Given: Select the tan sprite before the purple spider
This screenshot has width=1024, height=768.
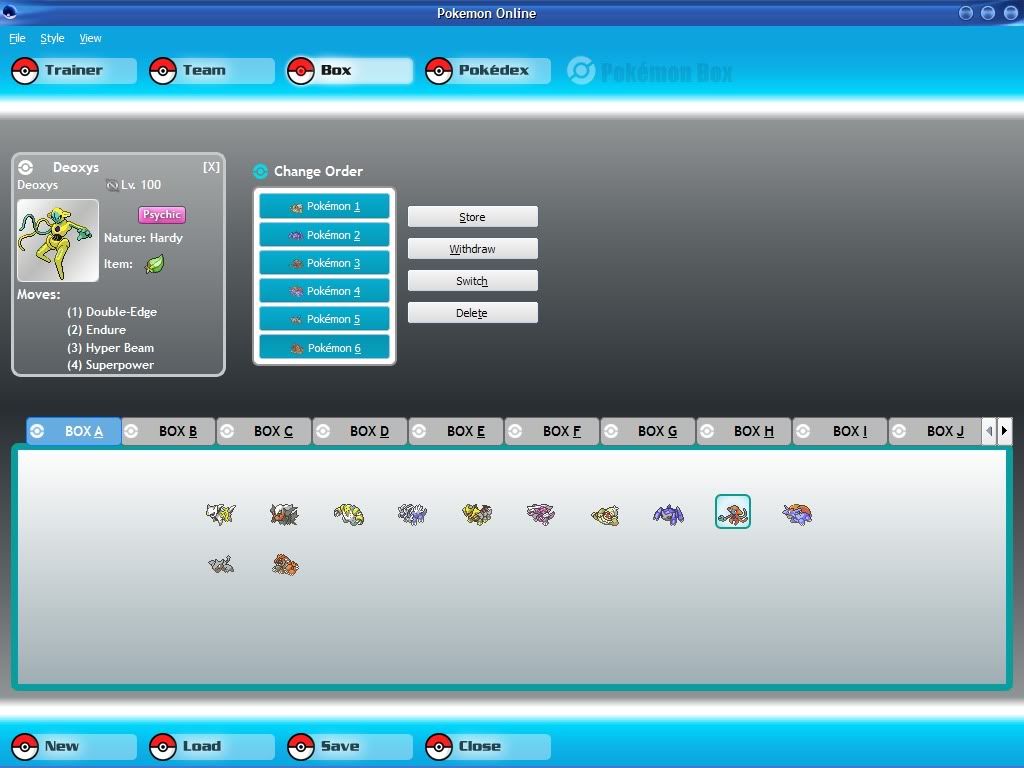Looking at the screenshot, I should click(605, 515).
